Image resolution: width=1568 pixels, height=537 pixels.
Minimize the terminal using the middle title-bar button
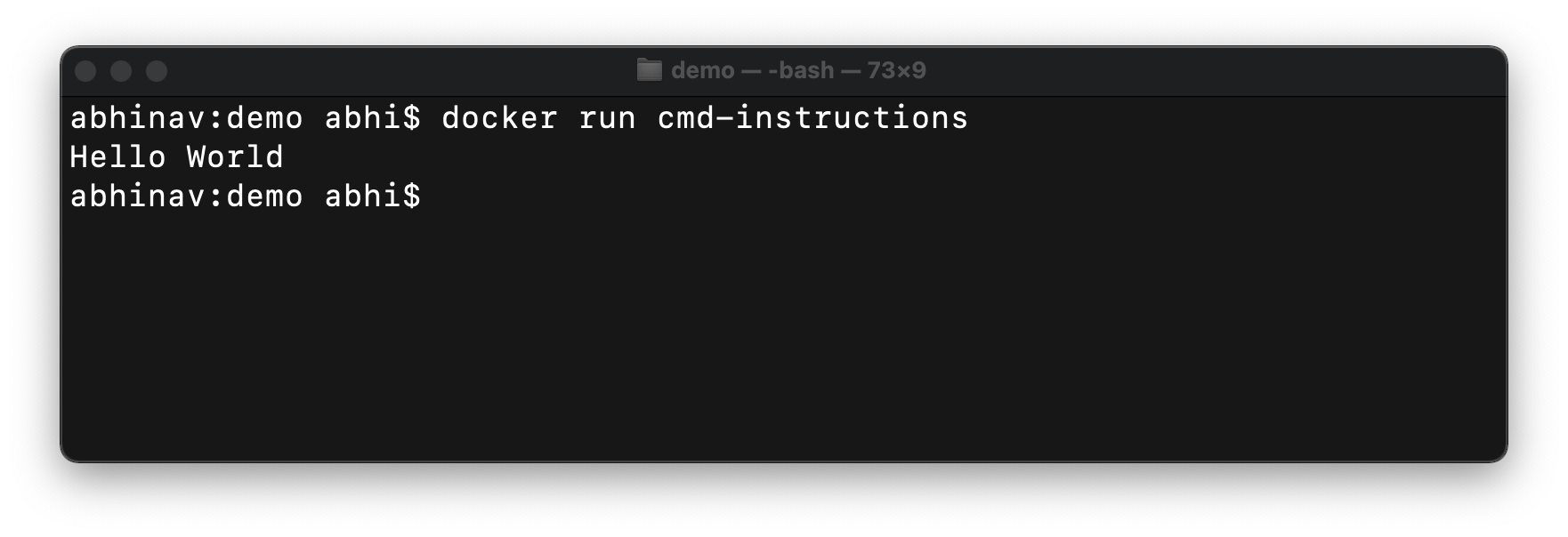pyautogui.click(x=121, y=71)
